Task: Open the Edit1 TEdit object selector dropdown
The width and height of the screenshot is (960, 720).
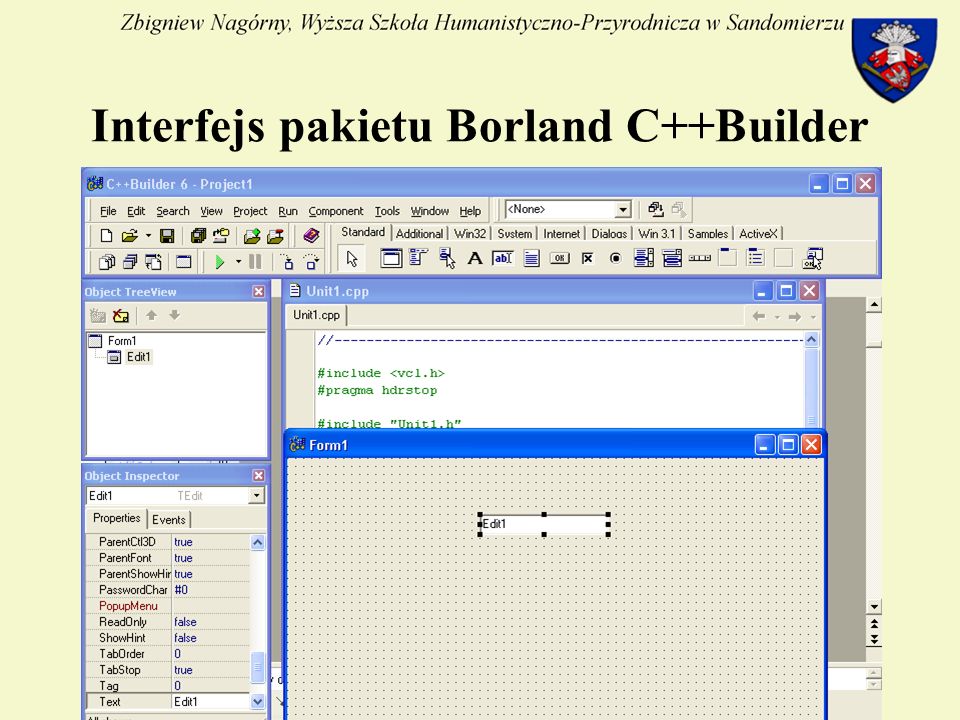Action: point(257,495)
